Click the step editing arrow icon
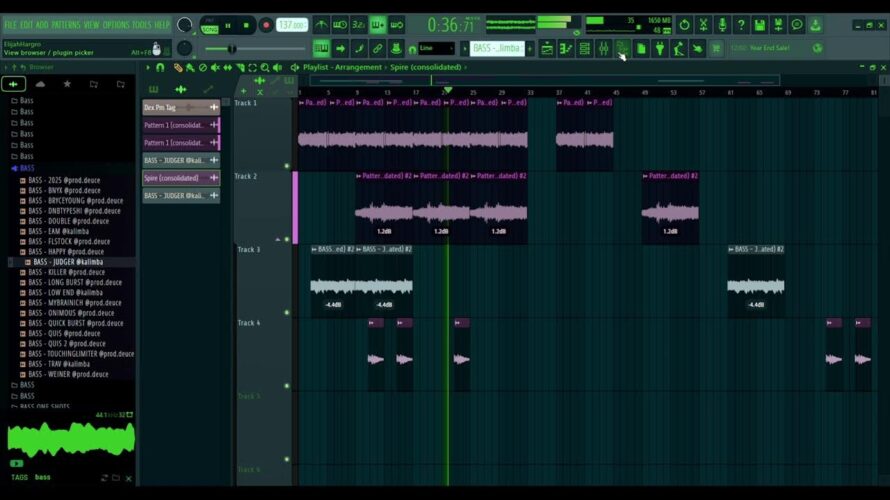This screenshot has height=500, width=890. point(340,49)
